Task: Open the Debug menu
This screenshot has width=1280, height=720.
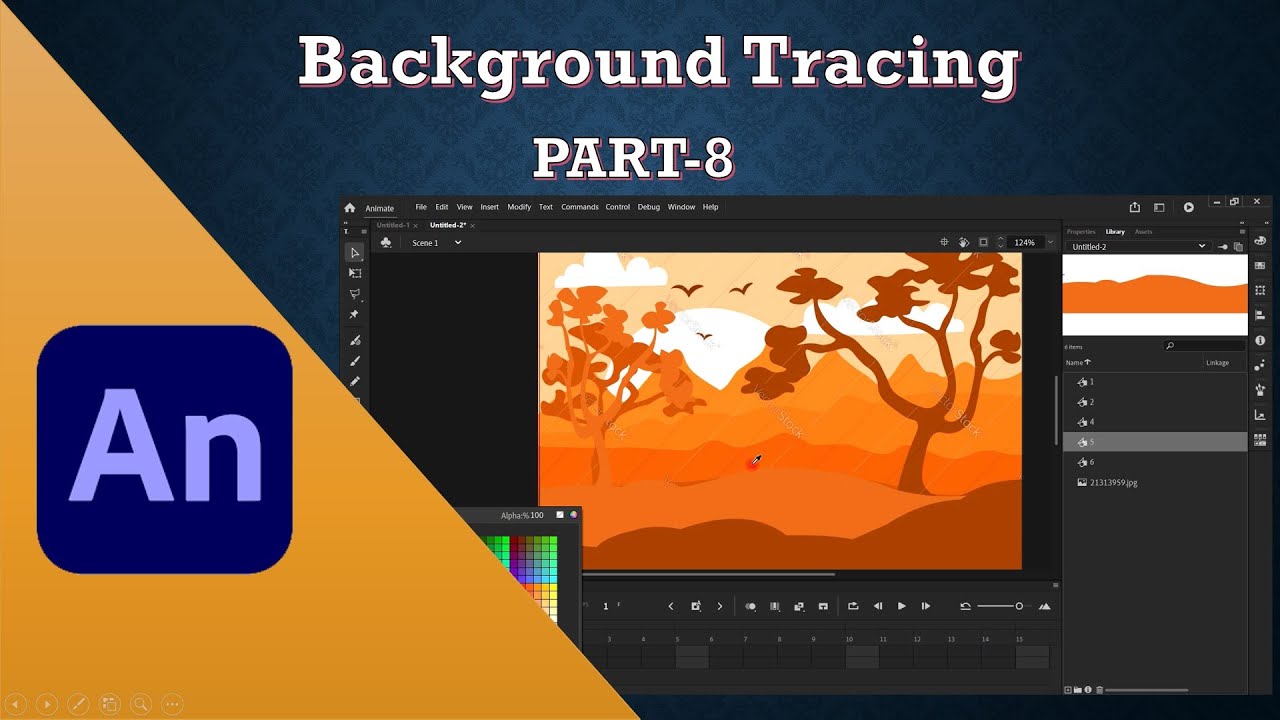Action: [649, 207]
